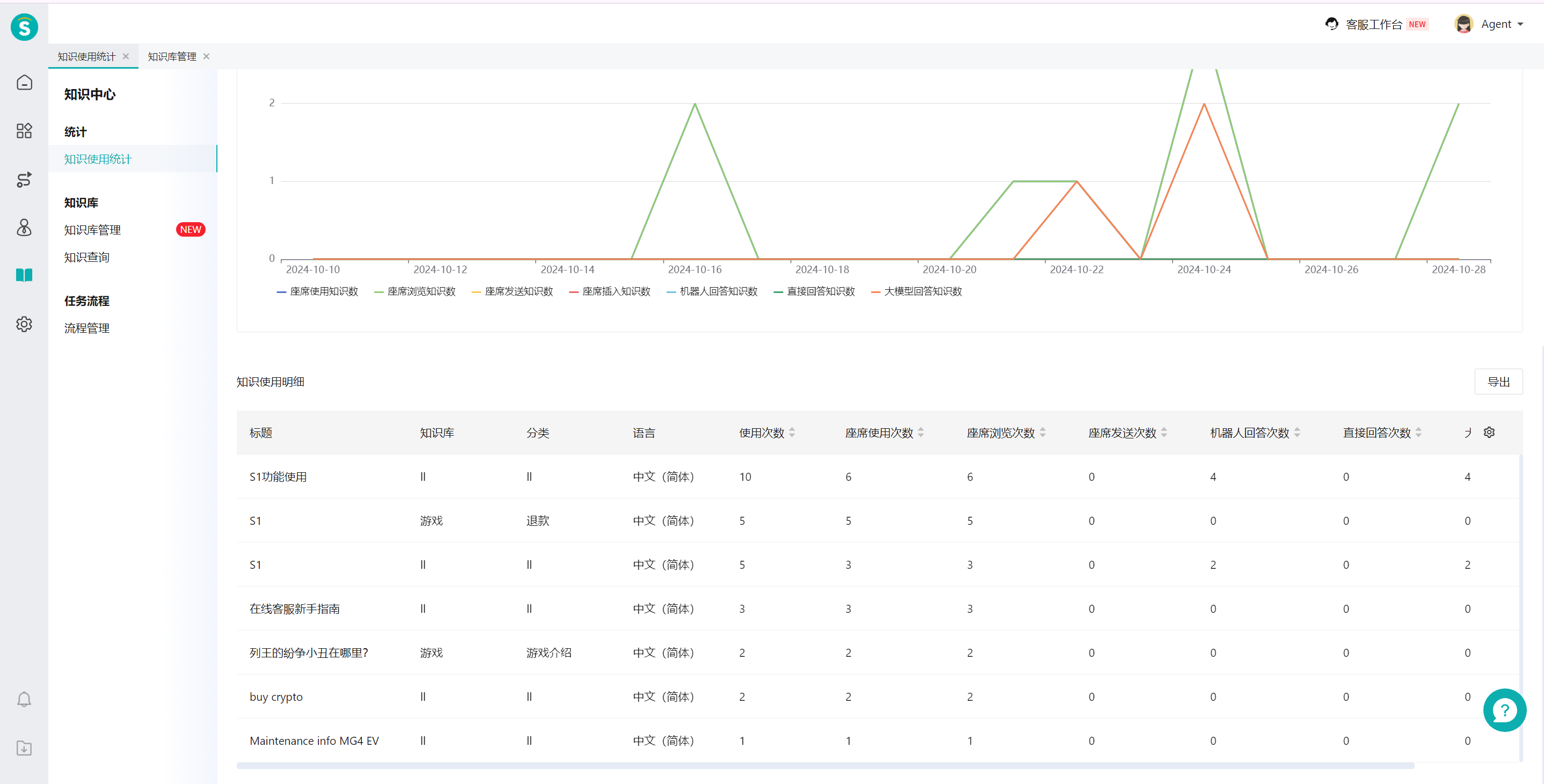Open the download tasks icon in sidebar
Screen dimensions: 1544x784
point(24,748)
